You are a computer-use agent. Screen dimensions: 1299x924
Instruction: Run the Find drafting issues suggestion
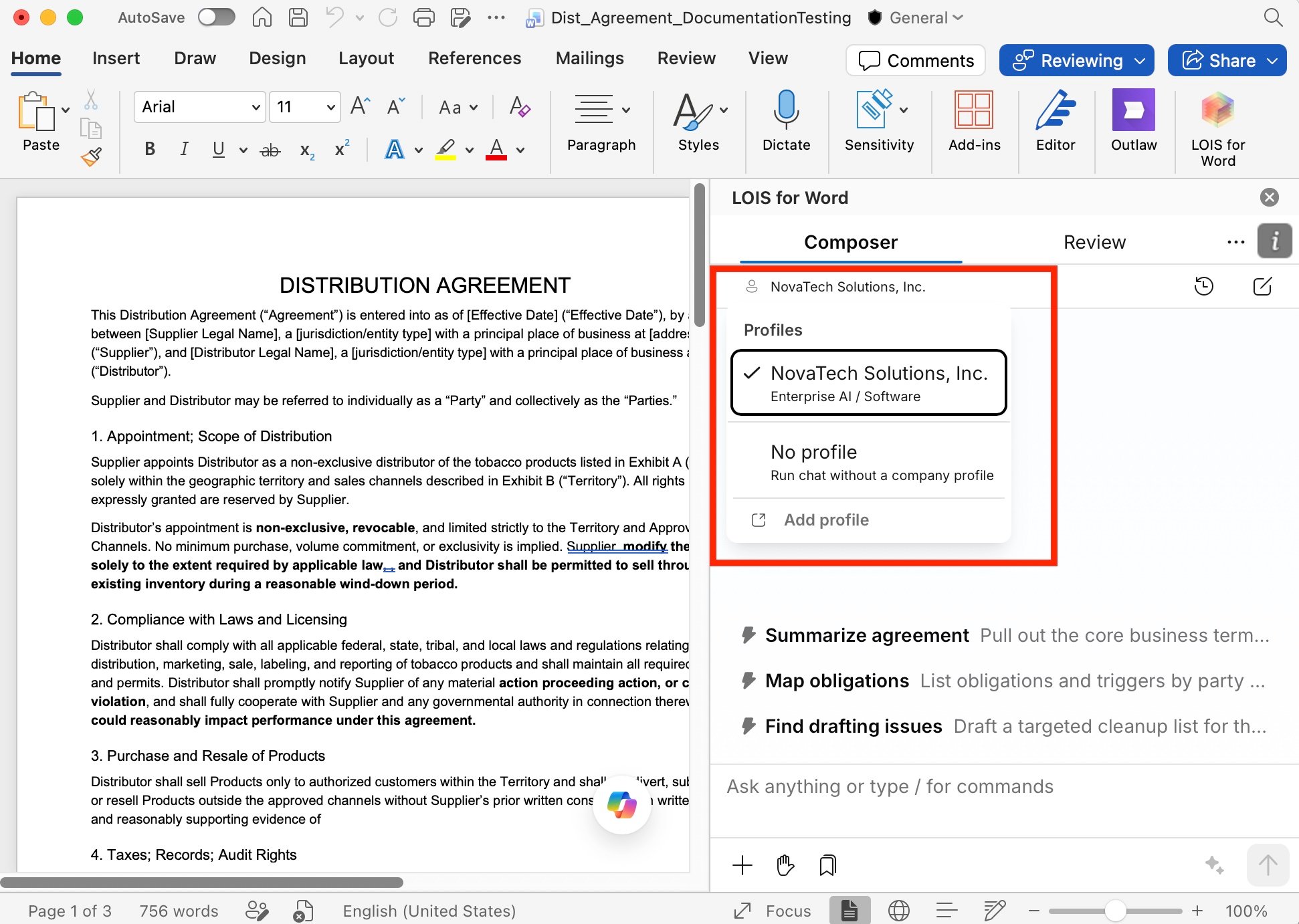(1004, 726)
